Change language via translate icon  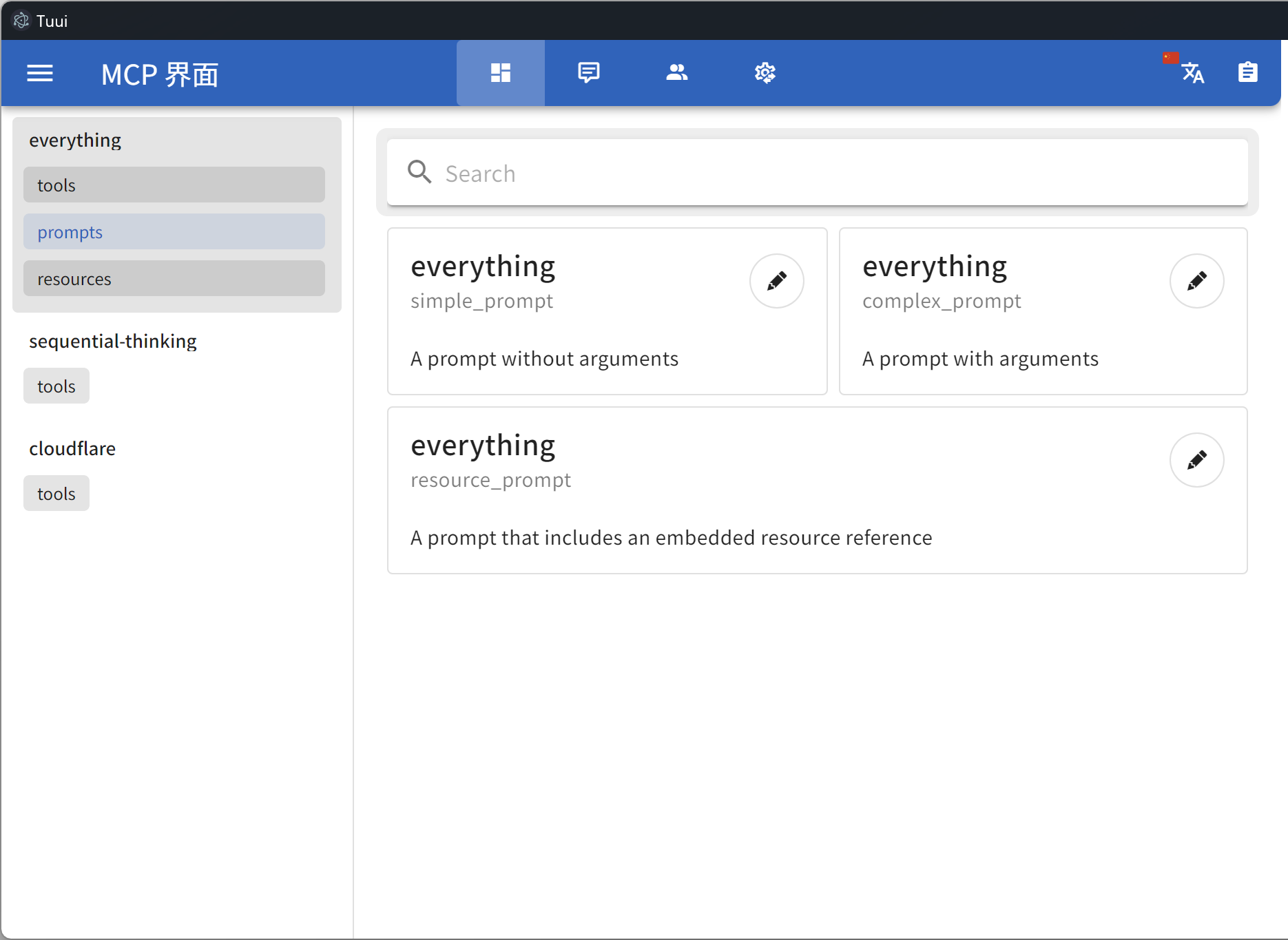pos(1192,73)
